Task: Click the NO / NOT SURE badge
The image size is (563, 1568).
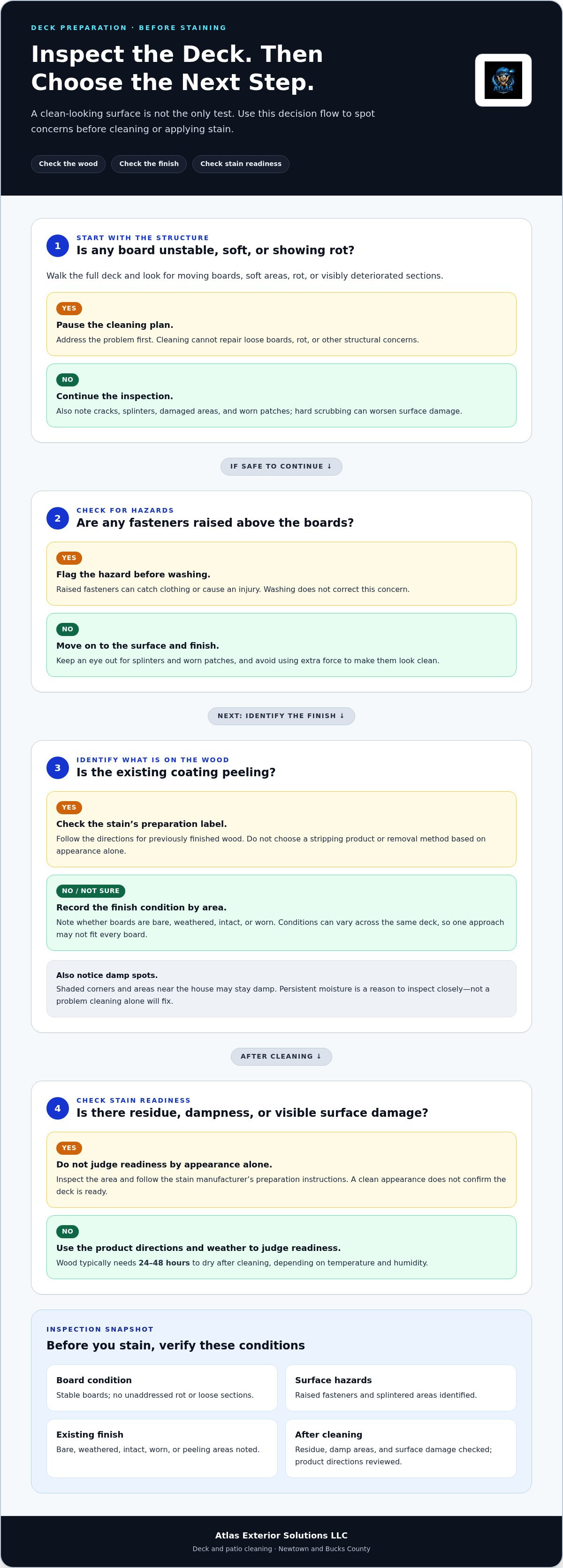Action: pyautogui.click(x=91, y=891)
